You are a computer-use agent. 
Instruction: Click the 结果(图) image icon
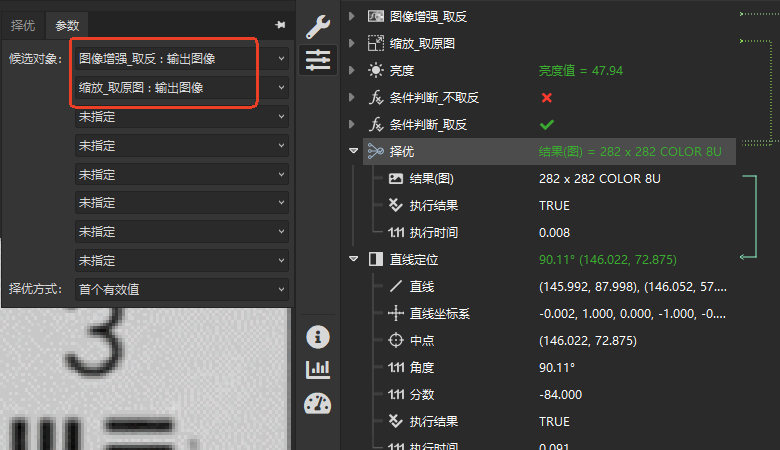click(x=396, y=179)
